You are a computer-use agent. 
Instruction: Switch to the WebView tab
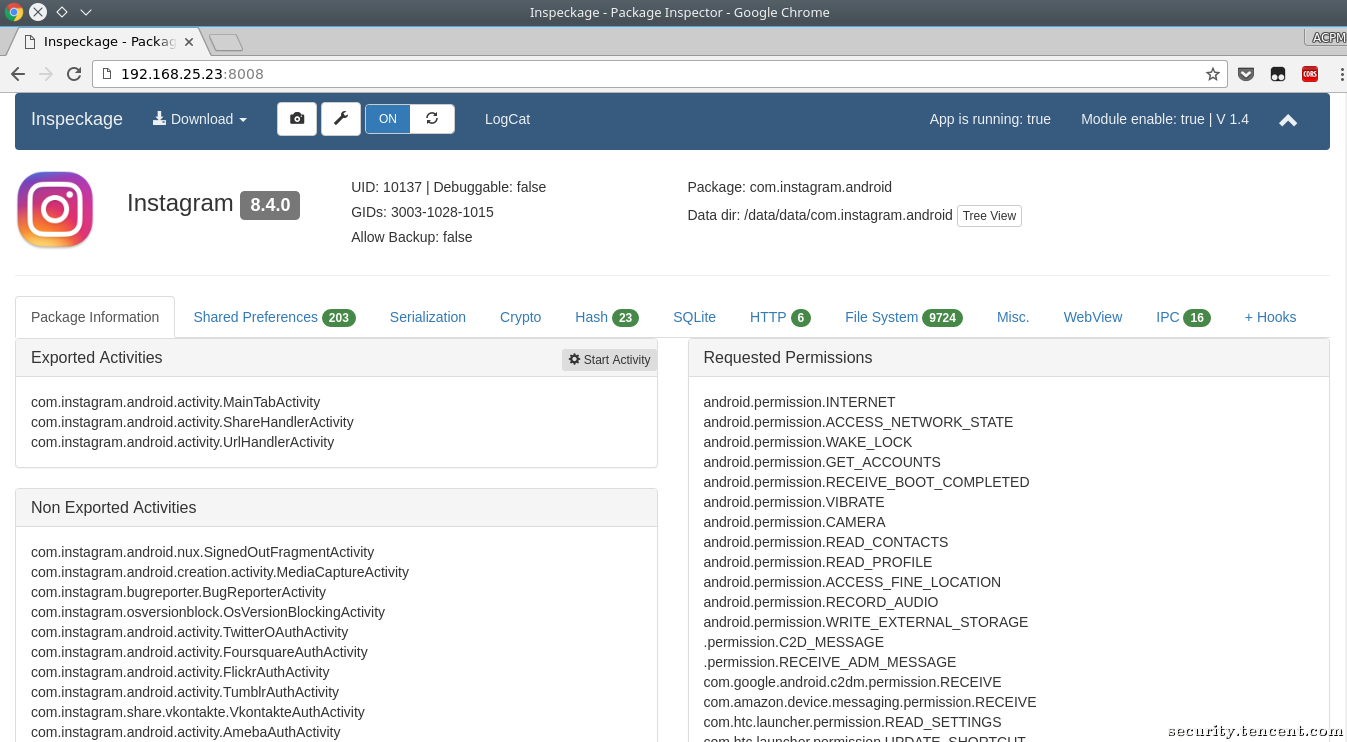[1093, 317]
